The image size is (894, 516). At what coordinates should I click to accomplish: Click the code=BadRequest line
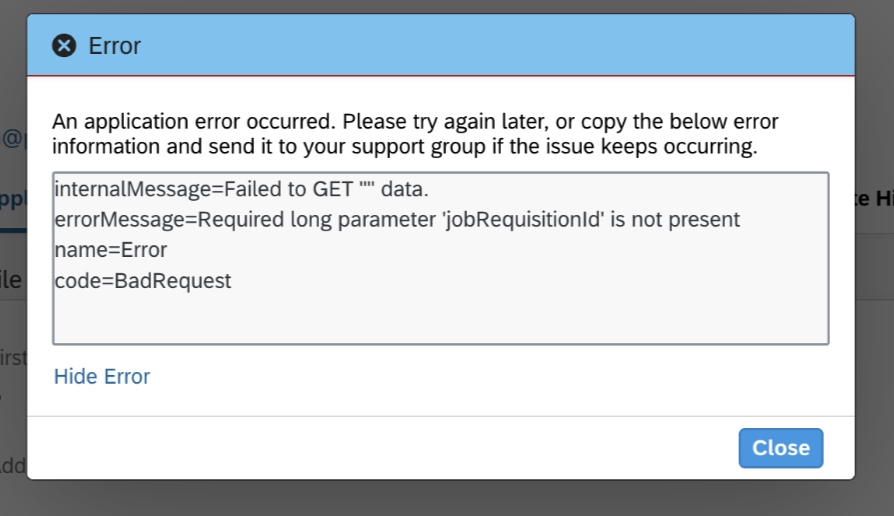pos(143,281)
